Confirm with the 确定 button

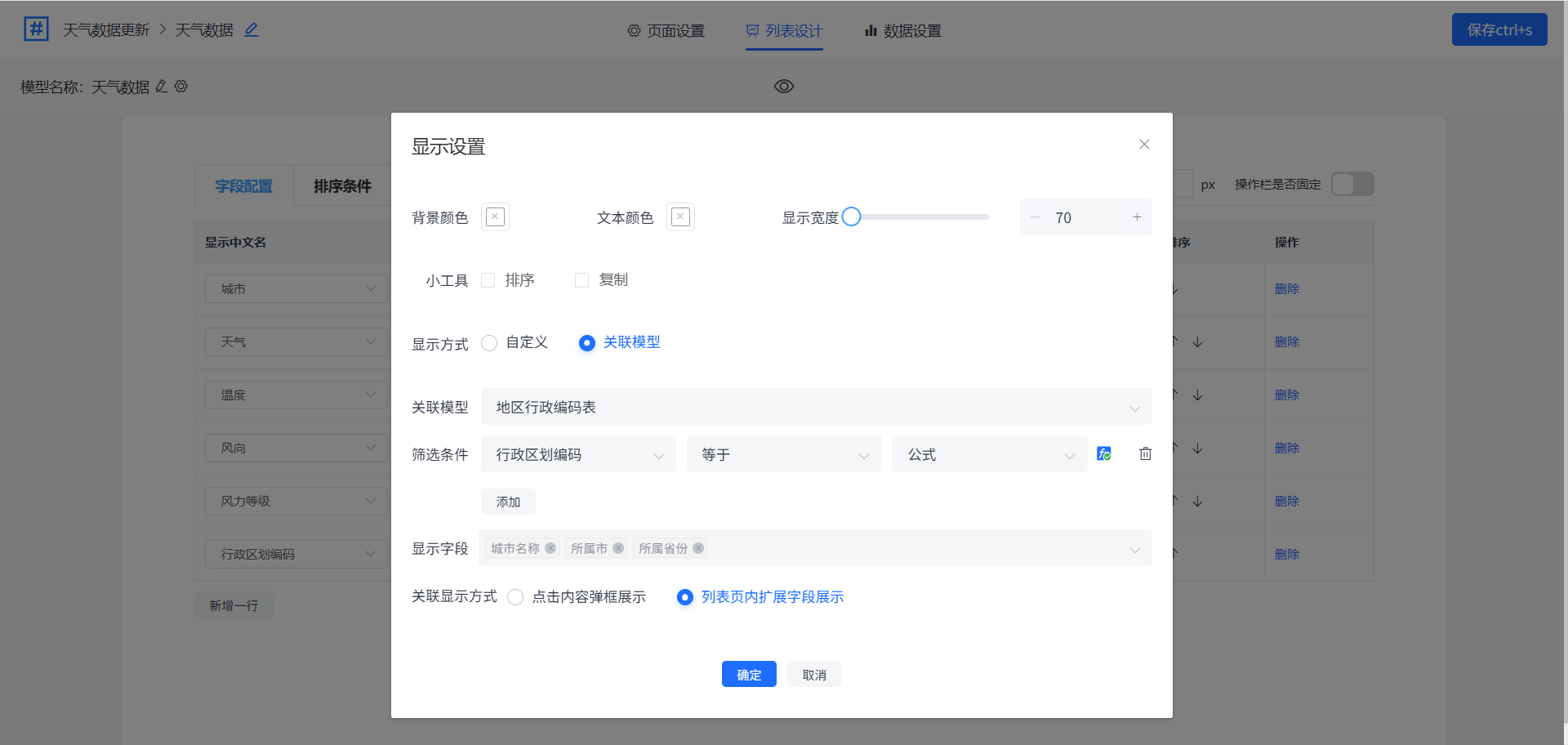point(749,674)
